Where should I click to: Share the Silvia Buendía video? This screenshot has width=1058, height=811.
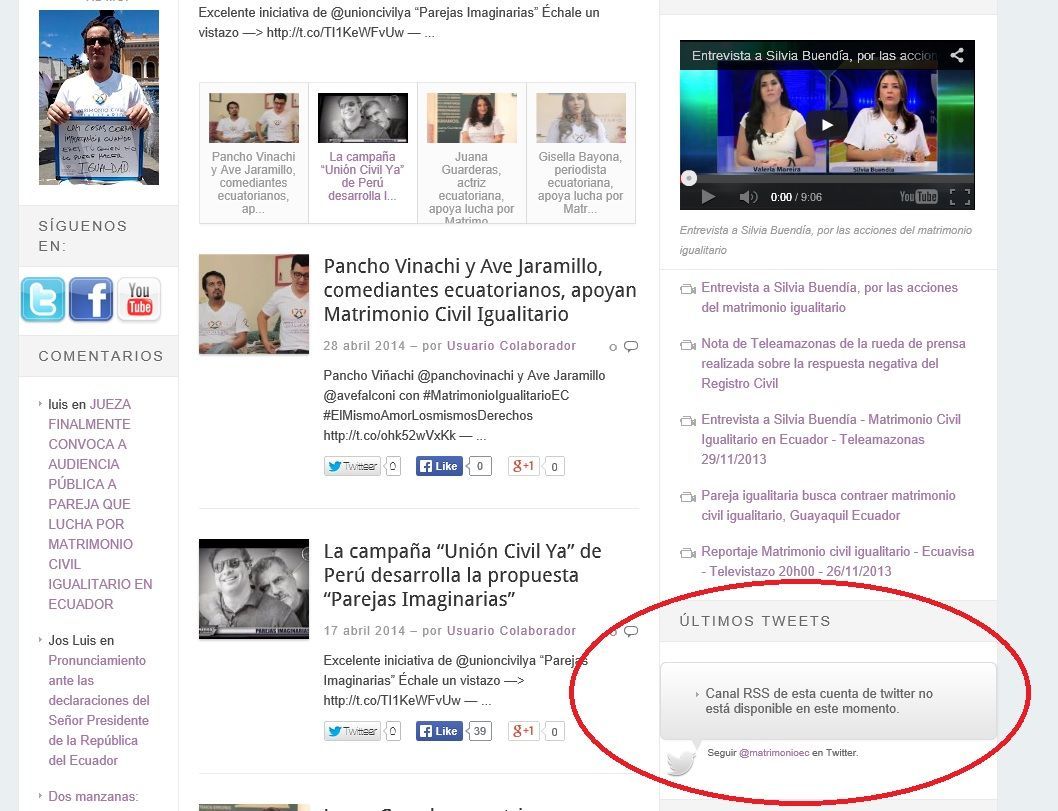tap(957, 55)
